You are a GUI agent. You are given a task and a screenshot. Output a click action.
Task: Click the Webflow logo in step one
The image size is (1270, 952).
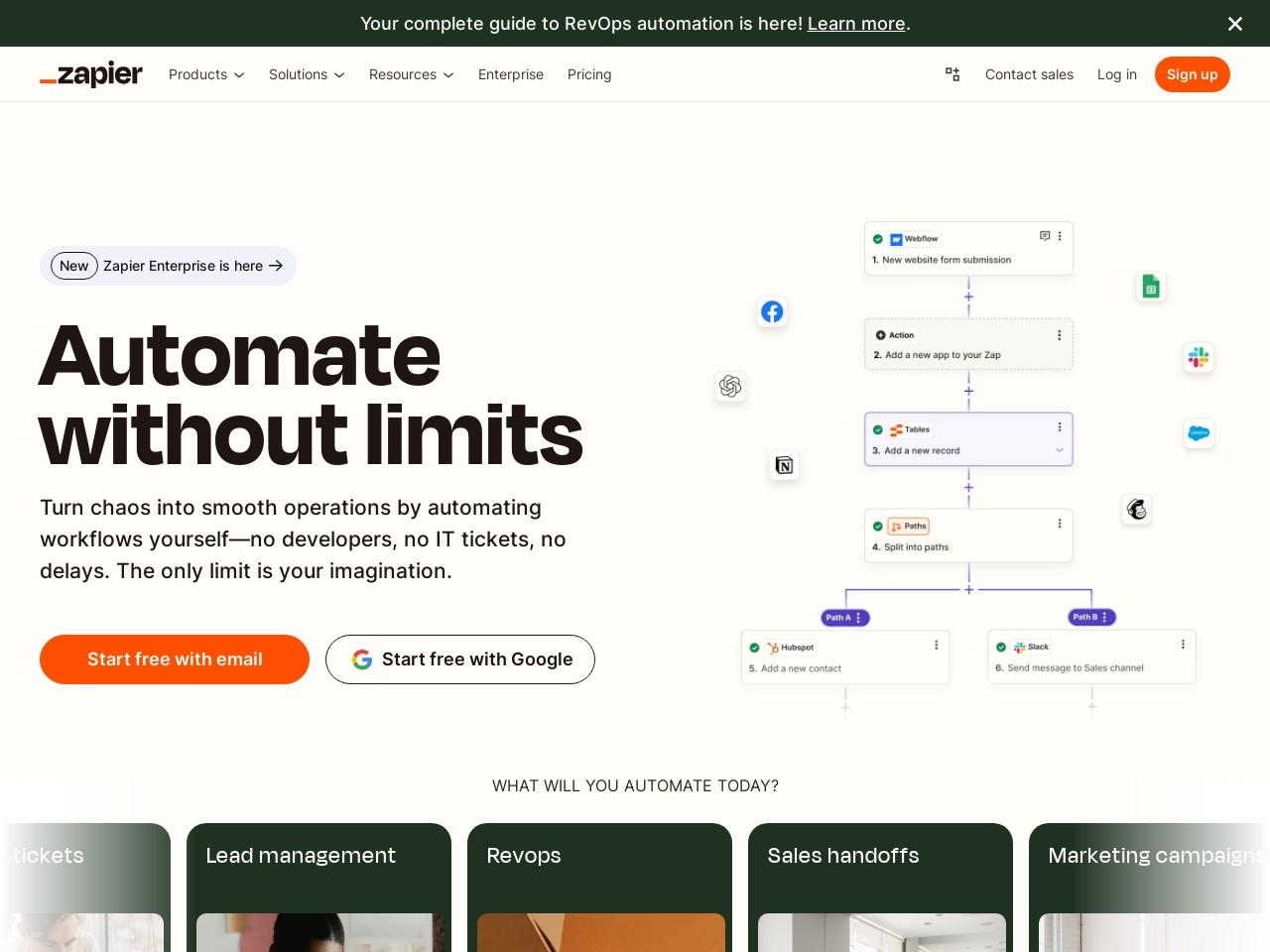click(x=896, y=239)
